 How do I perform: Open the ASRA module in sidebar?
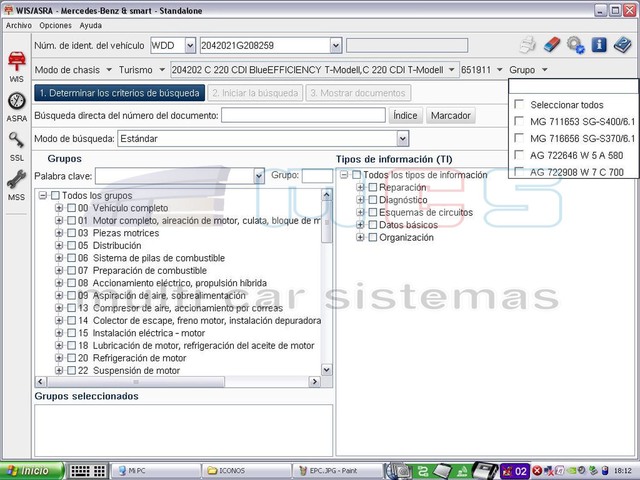[x=16, y=107]
